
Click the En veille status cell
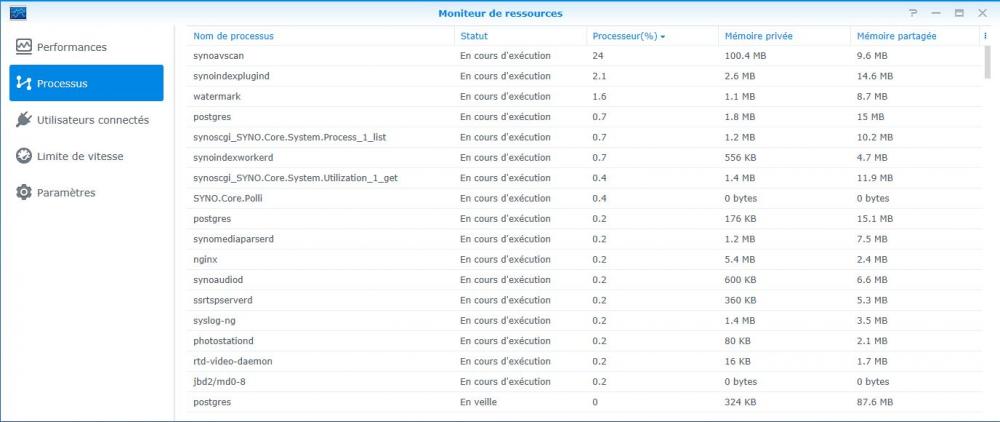click(478, 402)
